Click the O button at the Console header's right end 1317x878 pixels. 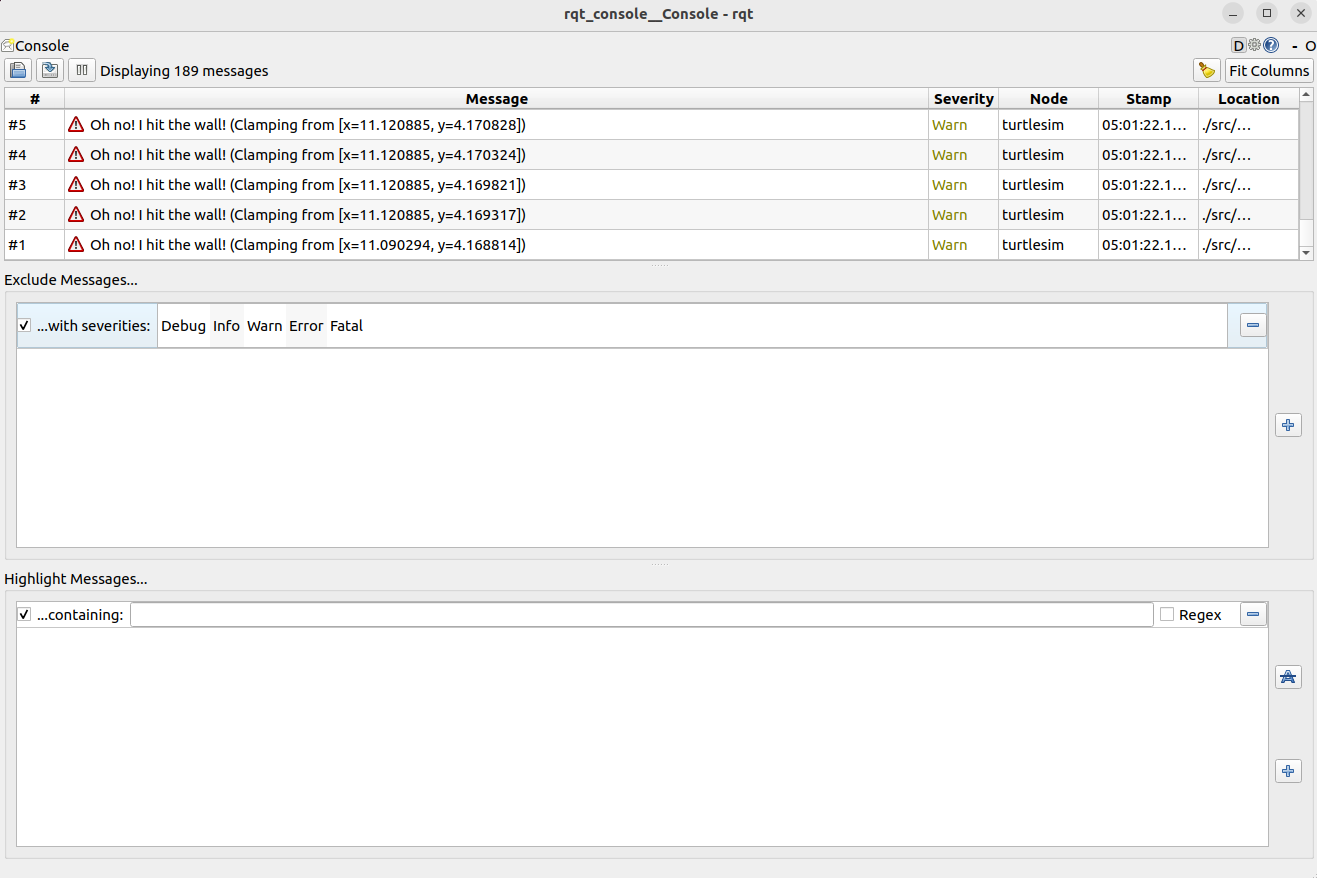pyautogui.click(x=1310, y=46)
